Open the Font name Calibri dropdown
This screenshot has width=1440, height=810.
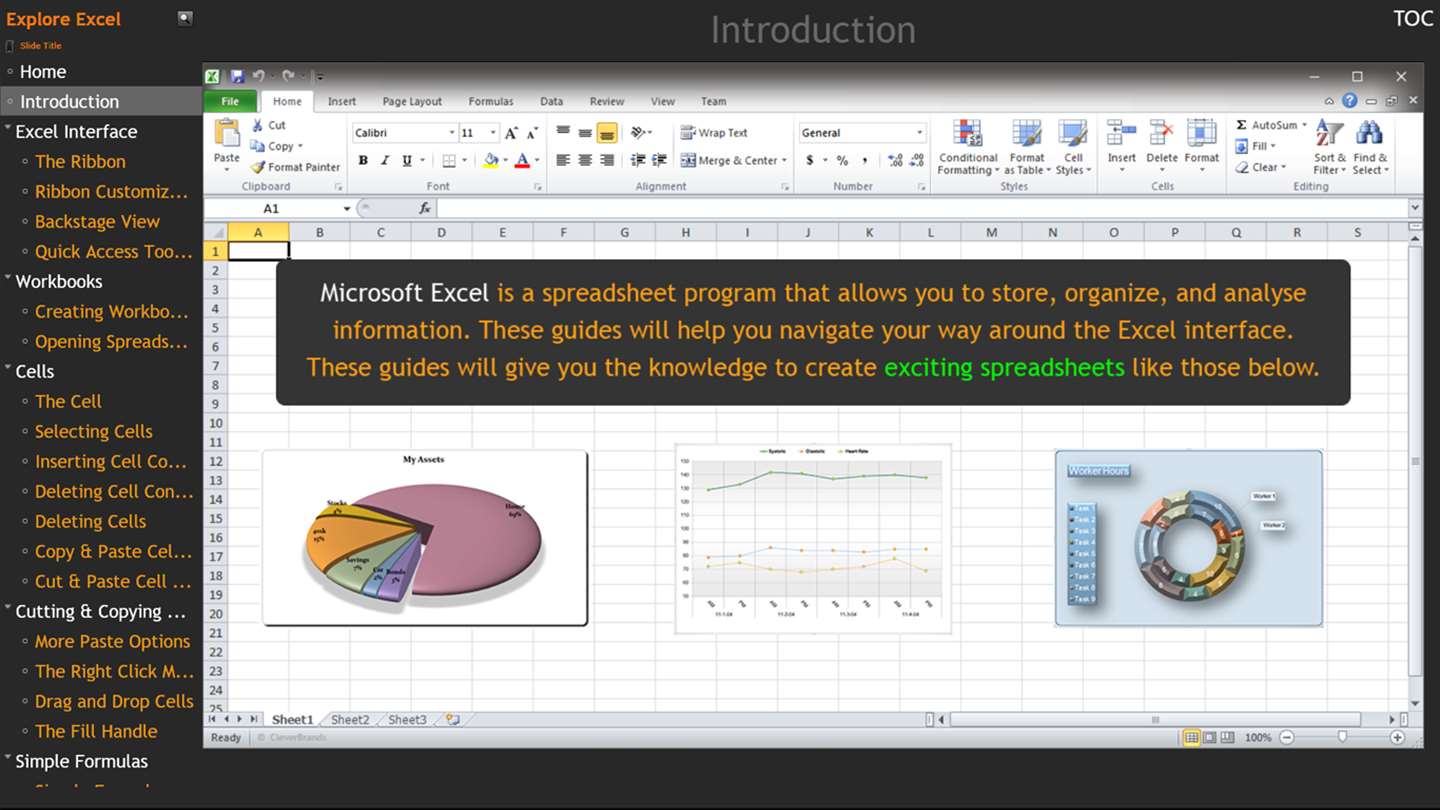(452, 133)
